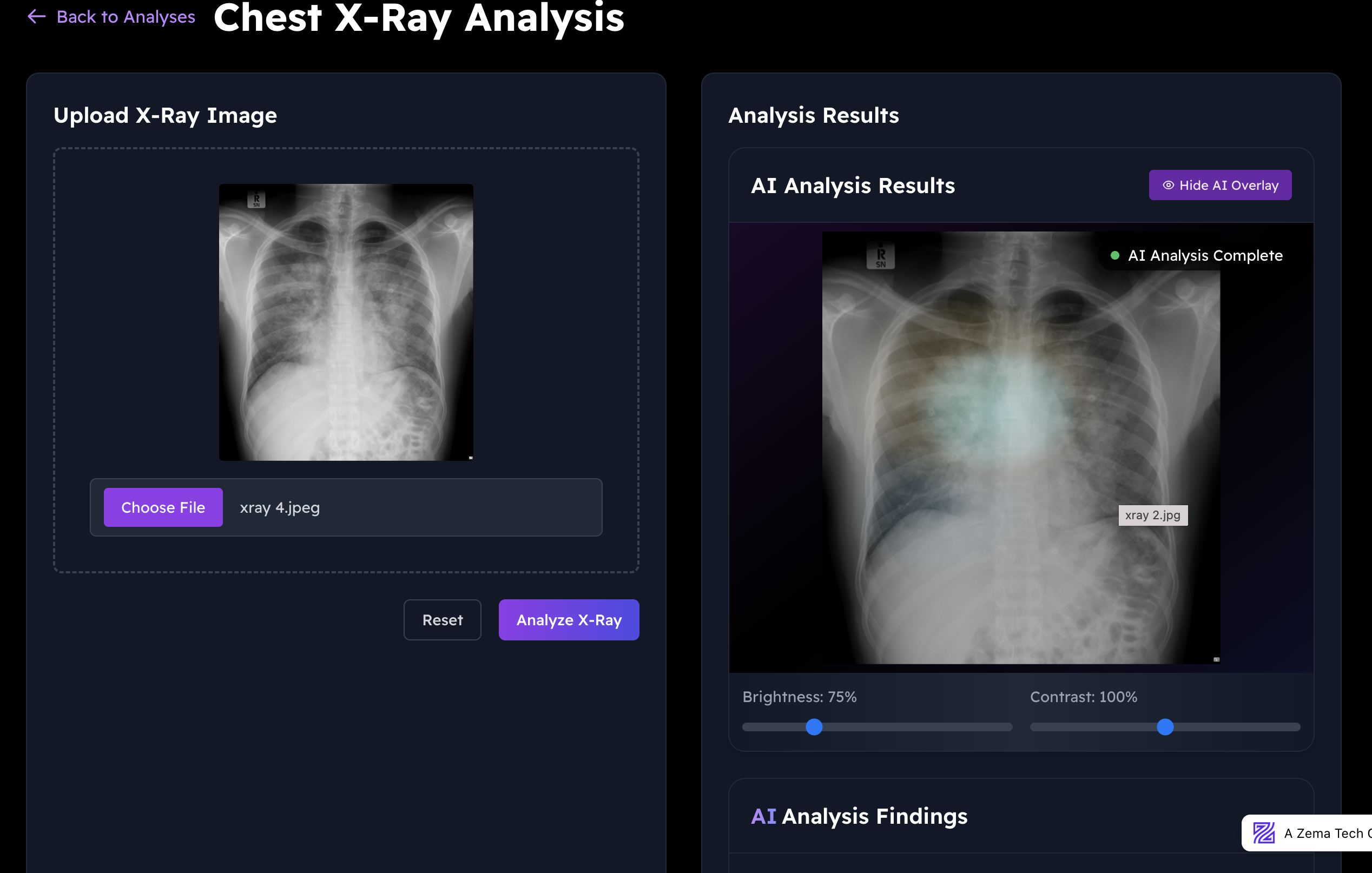Screen dimensions: 1372x873
Task: Toggle the AI overlay visibility off
Action: [x=1220, y=185]
